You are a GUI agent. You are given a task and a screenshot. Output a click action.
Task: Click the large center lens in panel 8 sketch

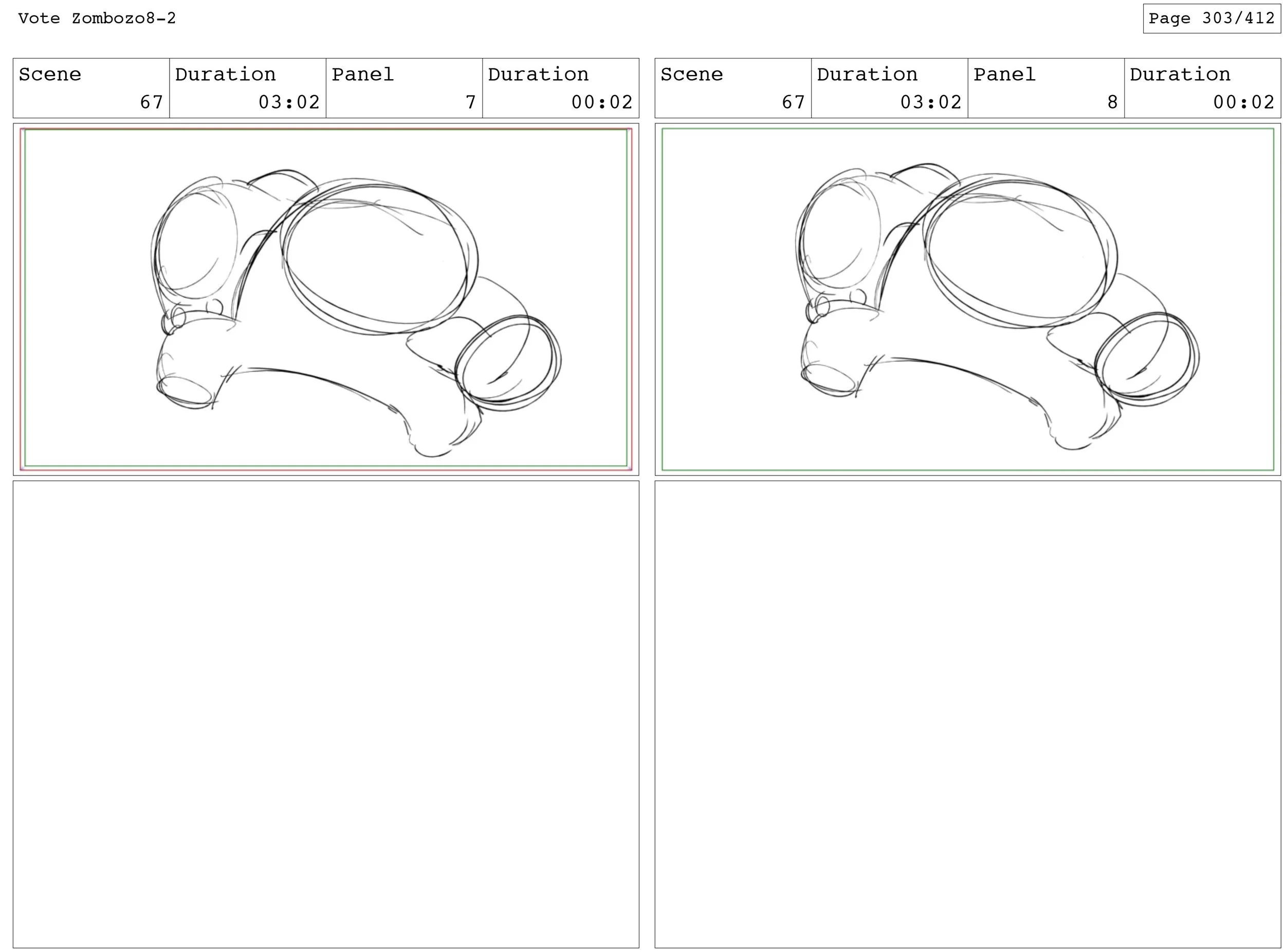tap(1019, 253)
